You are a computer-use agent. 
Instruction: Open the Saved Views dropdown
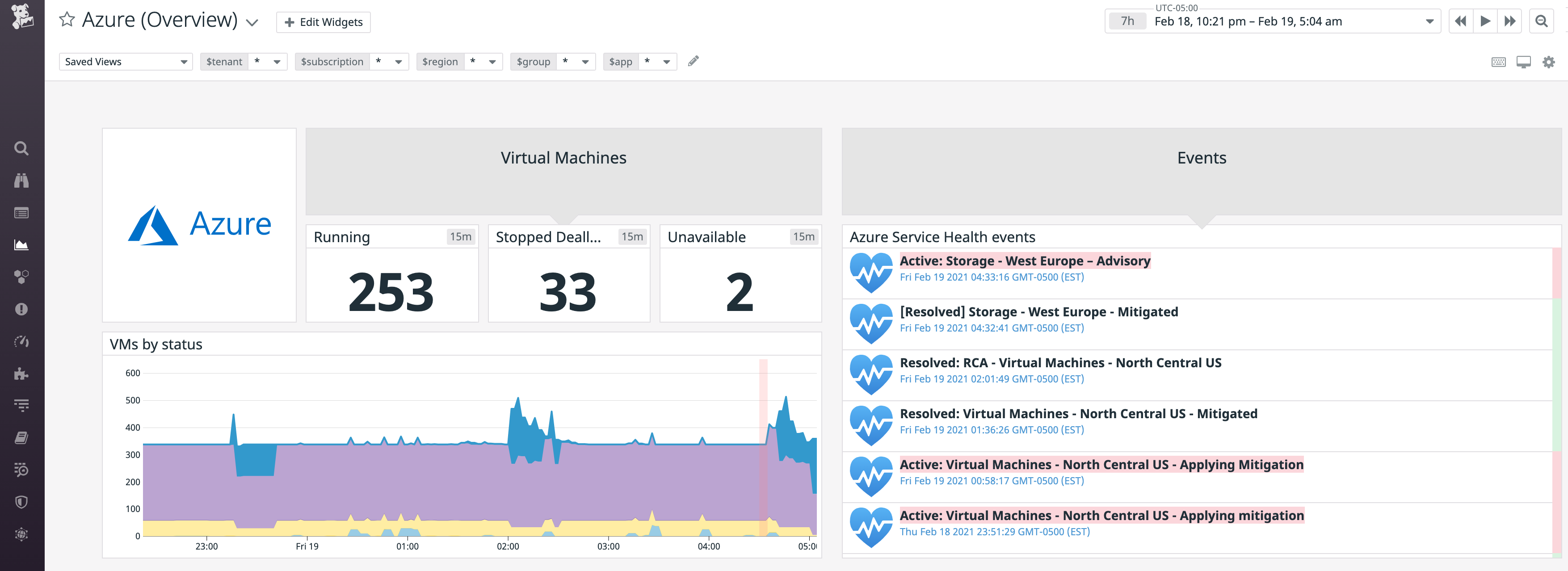tap(126, 62)
